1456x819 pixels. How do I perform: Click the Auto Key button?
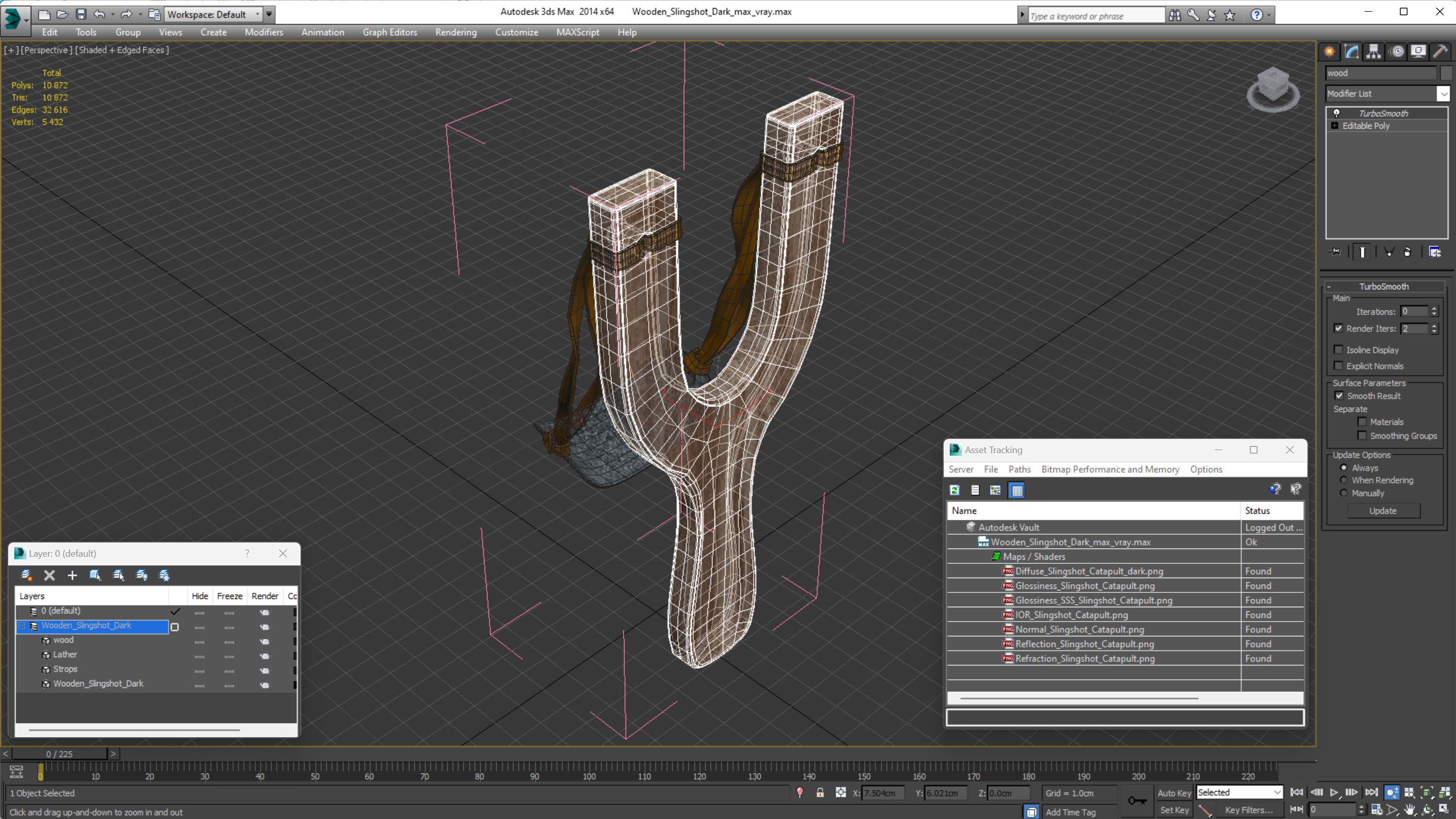tap(1174, 793)
